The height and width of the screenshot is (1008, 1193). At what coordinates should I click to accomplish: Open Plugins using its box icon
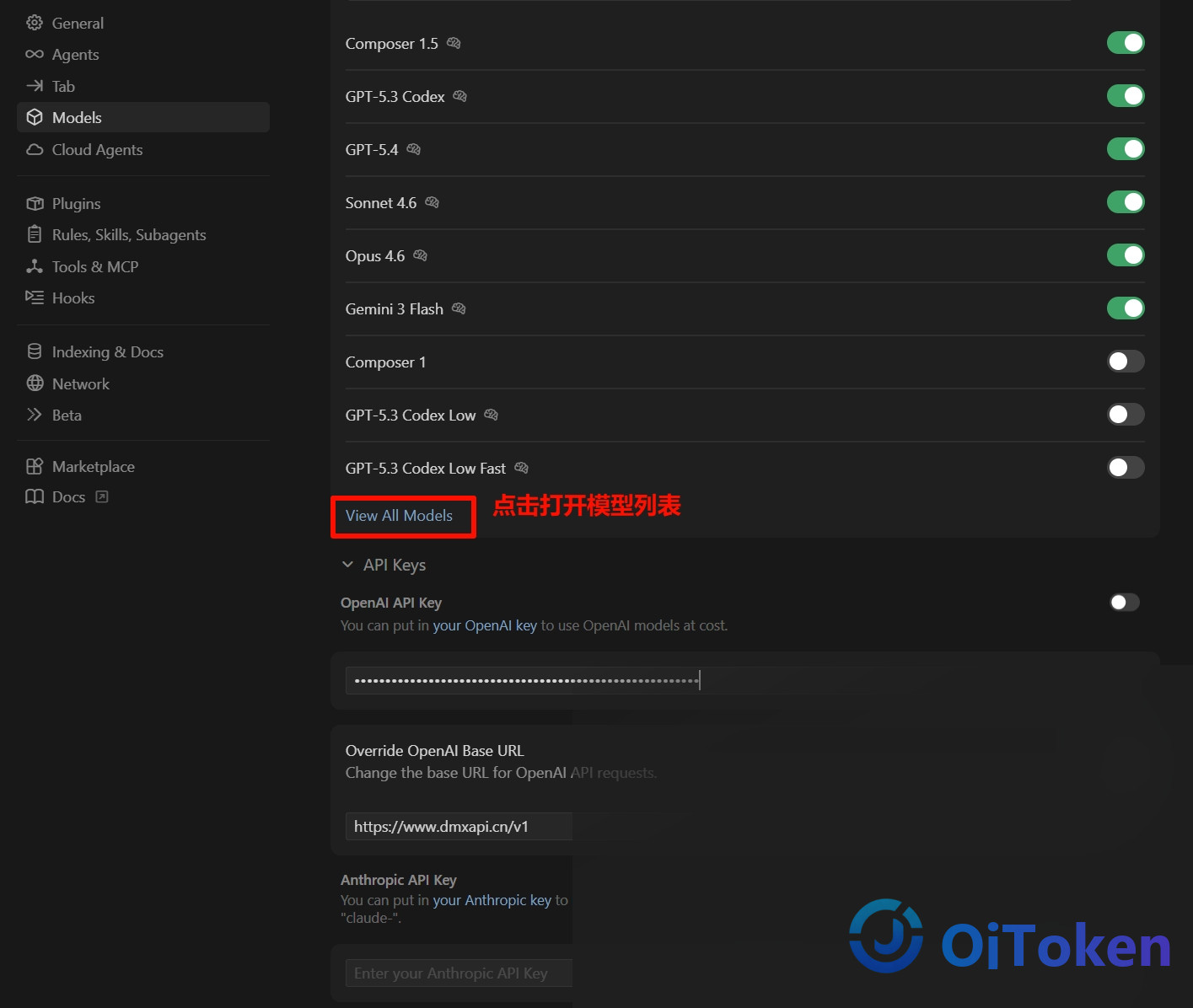click(x=35, y=203)
